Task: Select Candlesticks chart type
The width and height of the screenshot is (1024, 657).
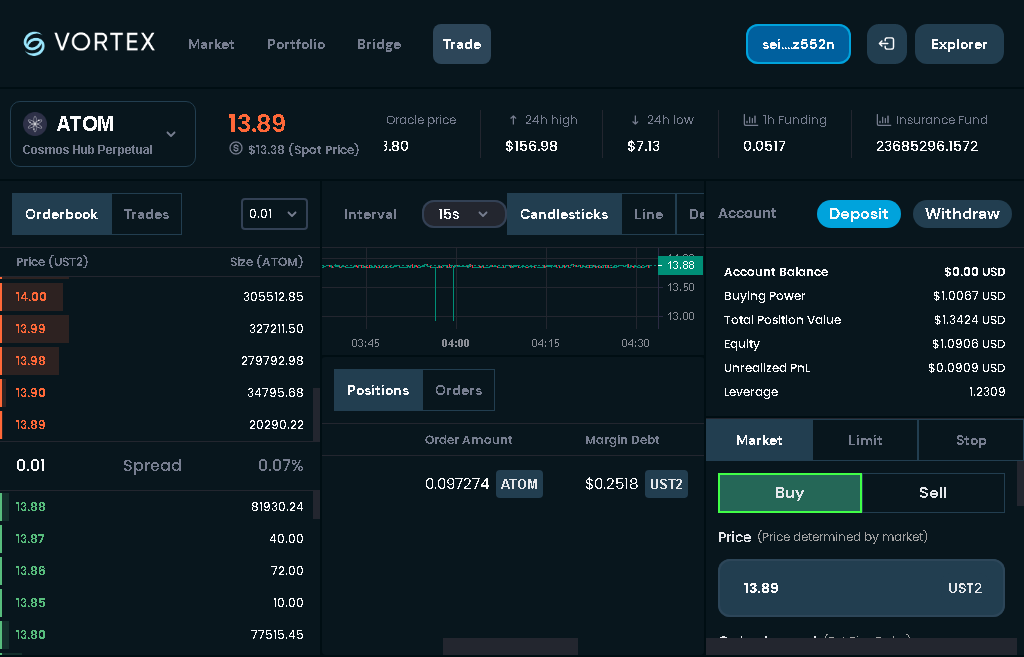Action: 564,214
